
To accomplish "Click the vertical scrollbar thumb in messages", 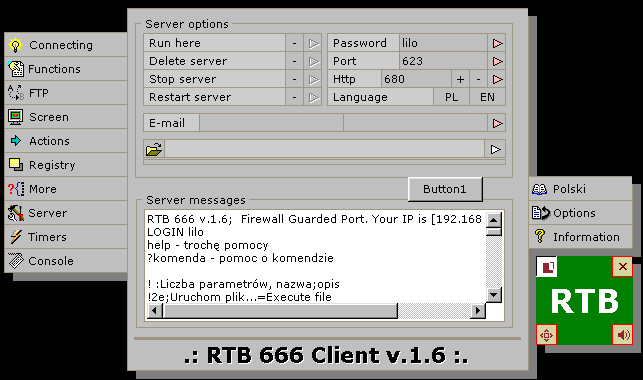I will click(x=494, y=232).
